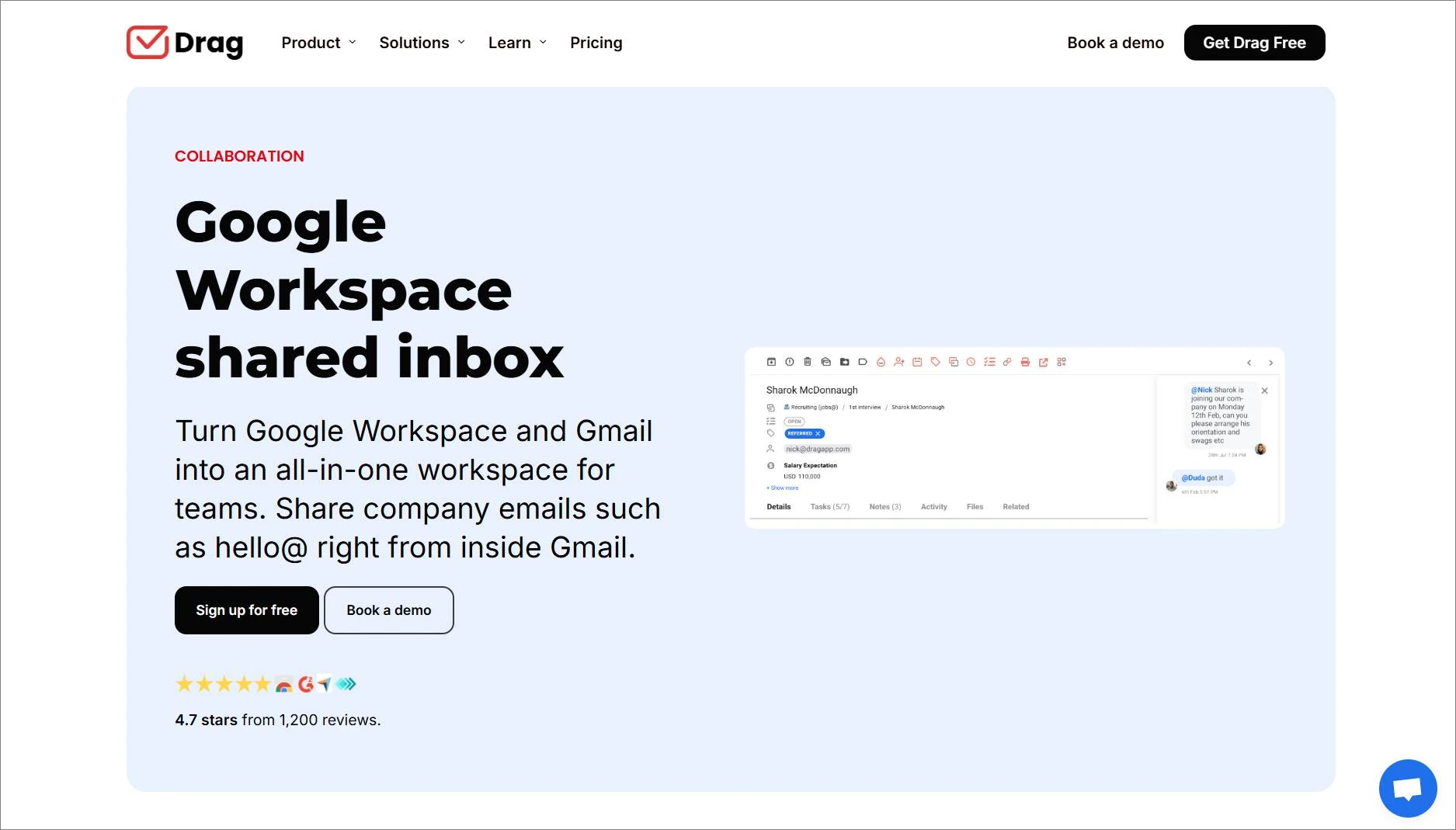Click the 'Recruiting (jobs@)' breadcrumb
The width and height of the screenshot is (1456, 830).
(811, 407)
